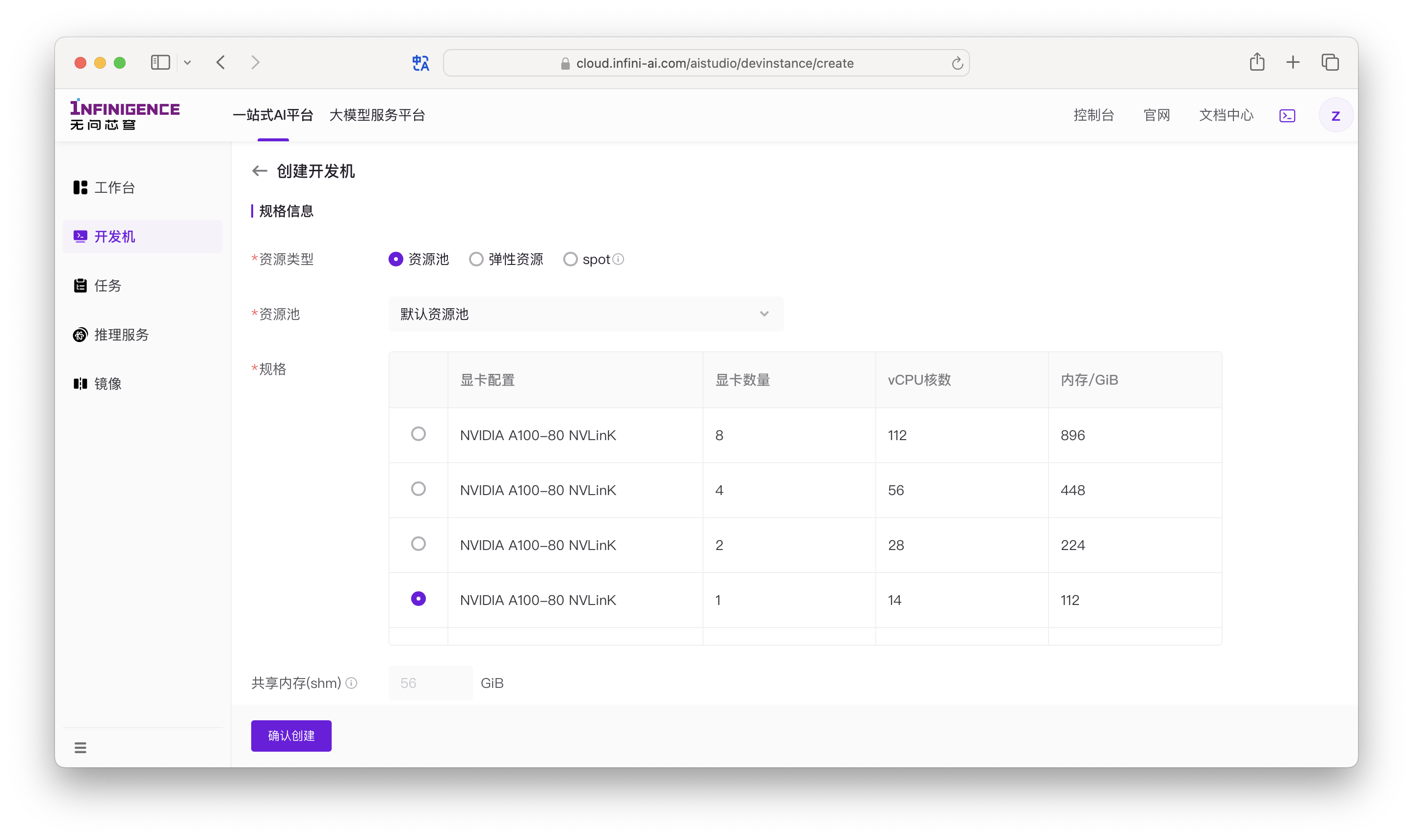Click the Safari sidebar toggle icon
Screen dimensions: 1413x840
pos(160,62)
